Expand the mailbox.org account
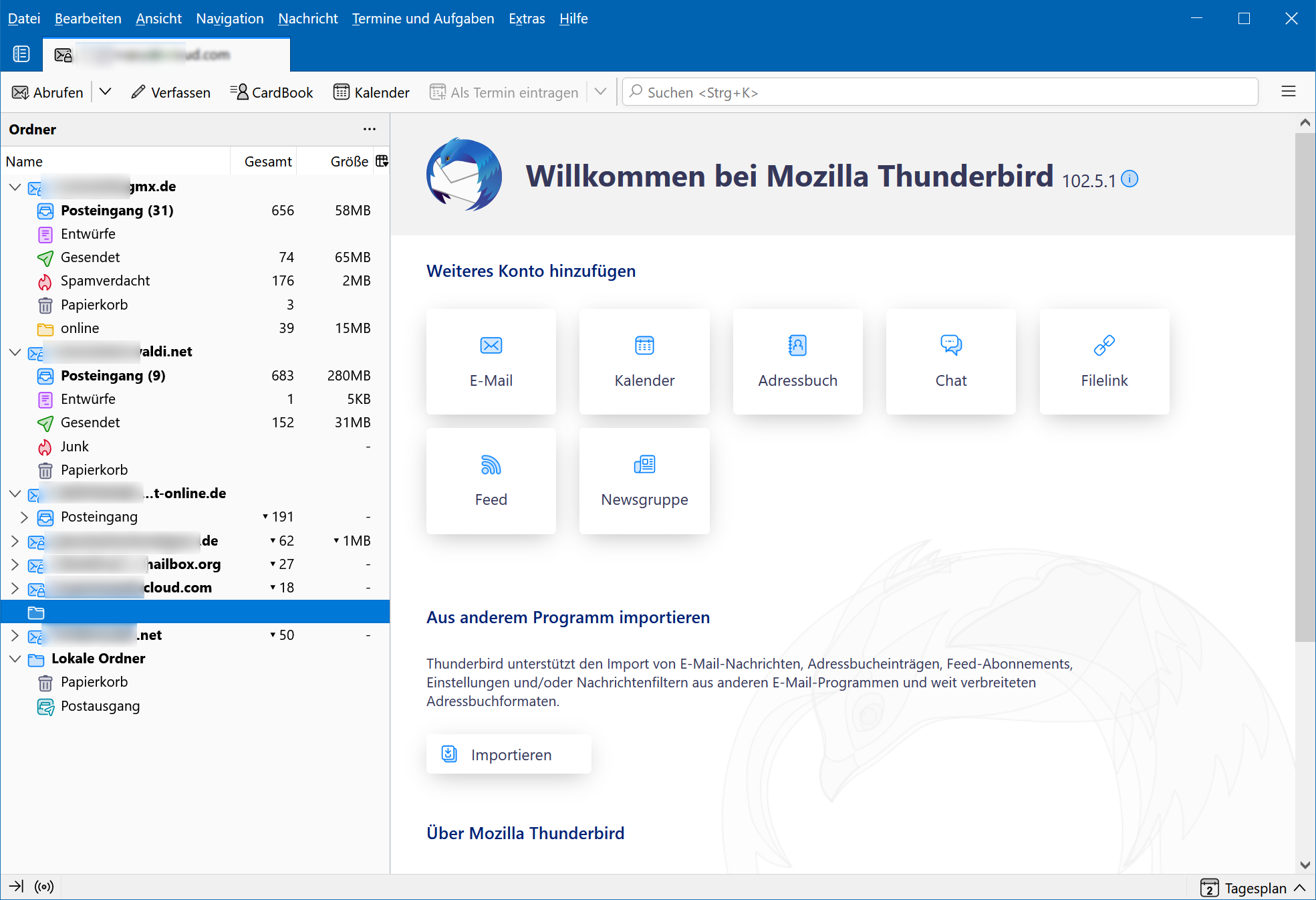This screenshot has width=1316, height=900. click(x=15, y=564)
